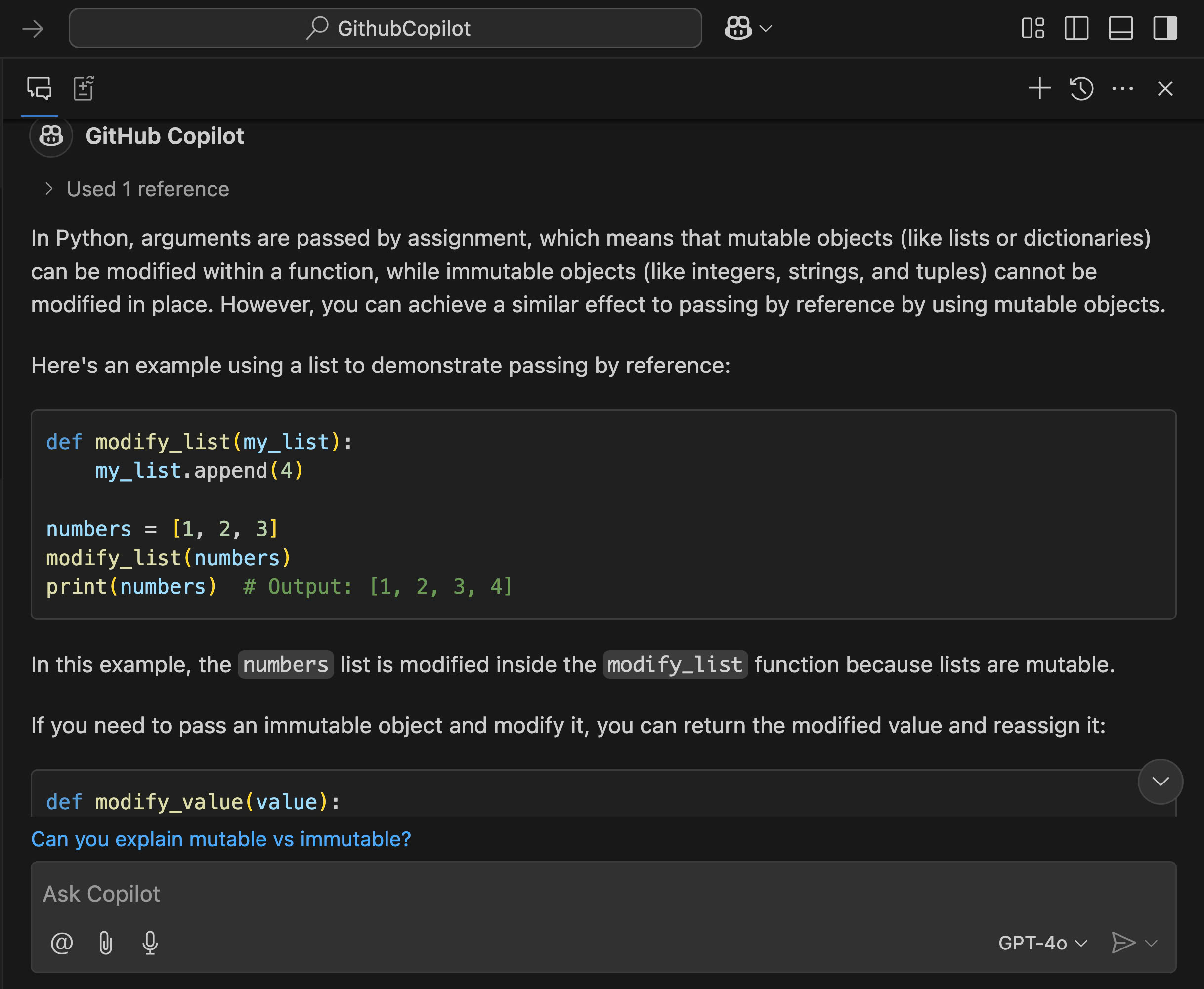Open the send options dropdown chevron
Viewport: 1204px width, 989px height.
coord(1151,943)
